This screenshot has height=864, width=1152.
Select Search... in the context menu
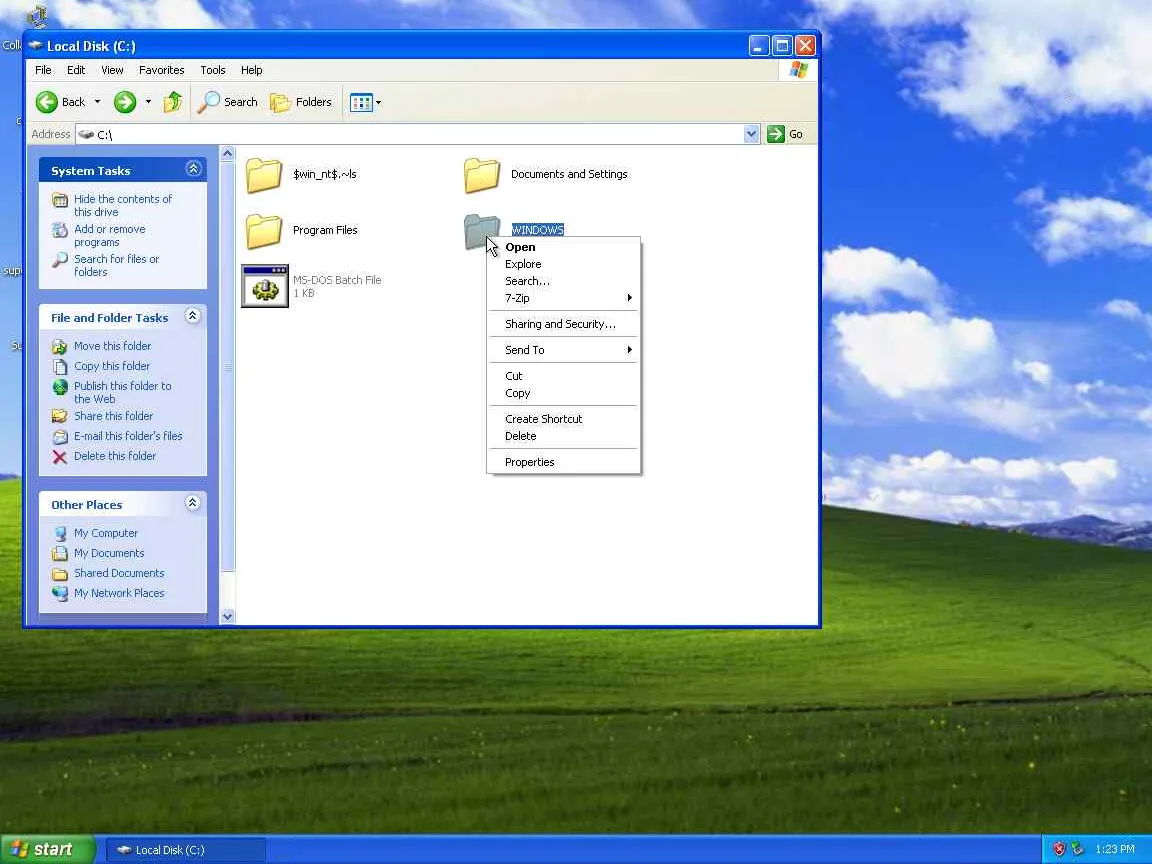pyautogui.click(x=564, y=281)
